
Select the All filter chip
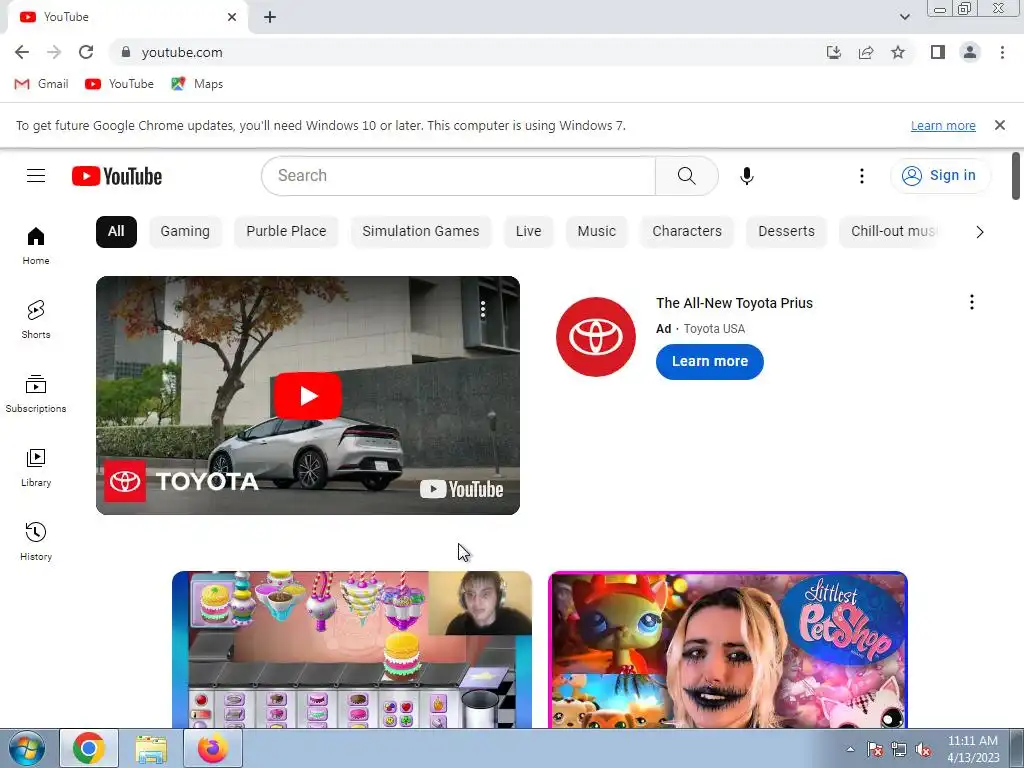[x=116, y=232]
